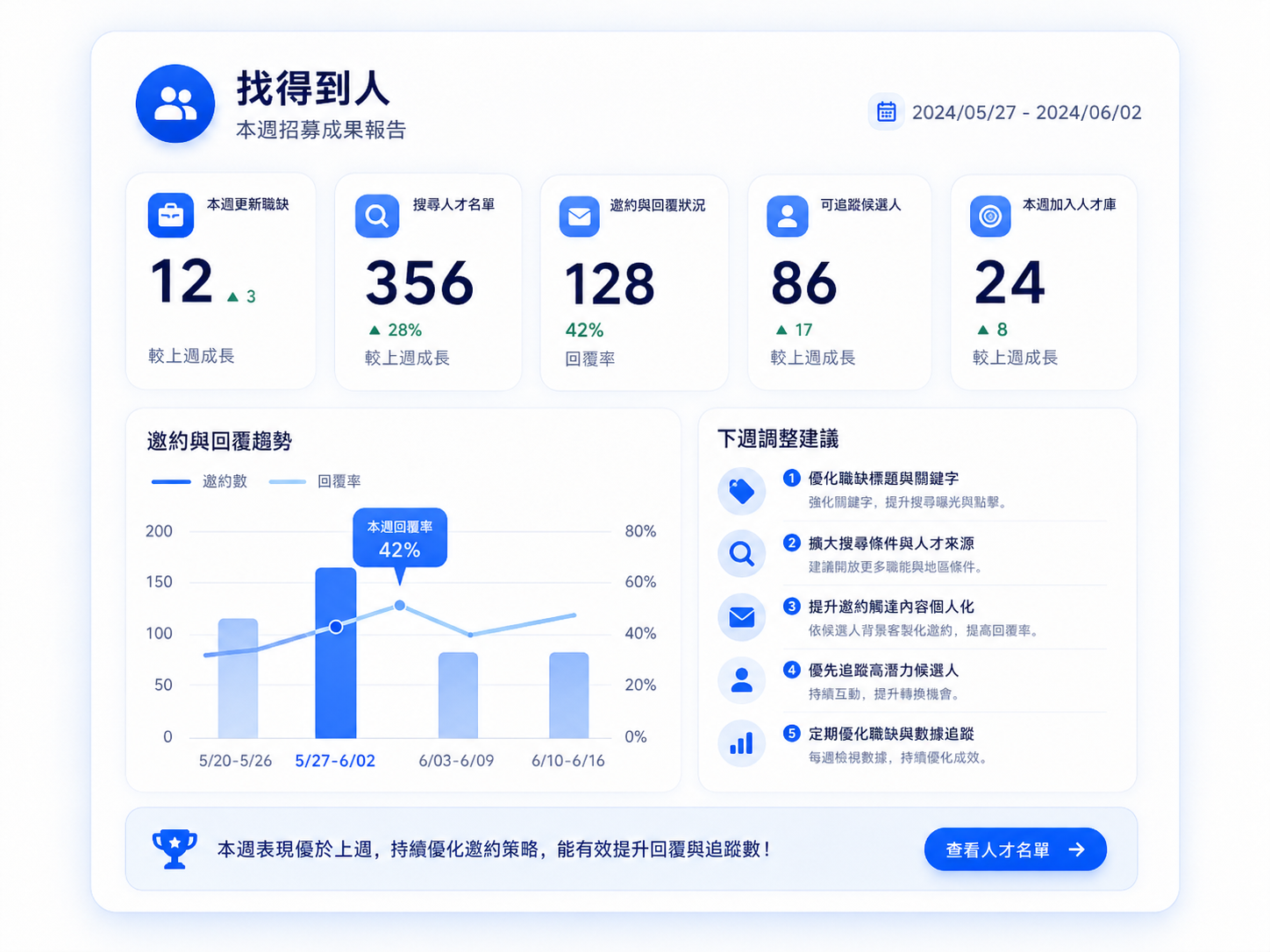Click the 擴大搜尋條件與人才來源 suggestion title
The width and height of the screenshot is (1270, 952).
891,543
